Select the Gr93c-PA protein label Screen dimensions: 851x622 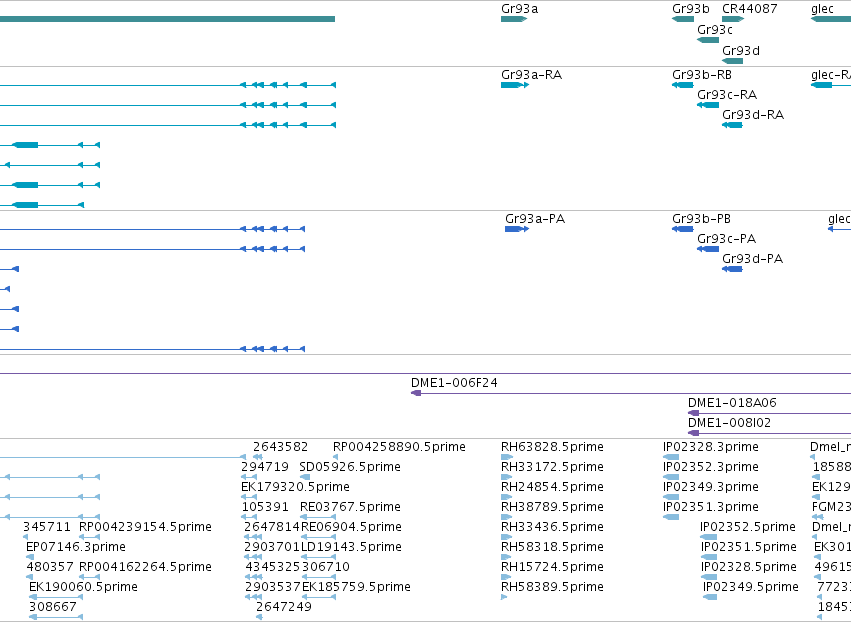click(726, 239)
